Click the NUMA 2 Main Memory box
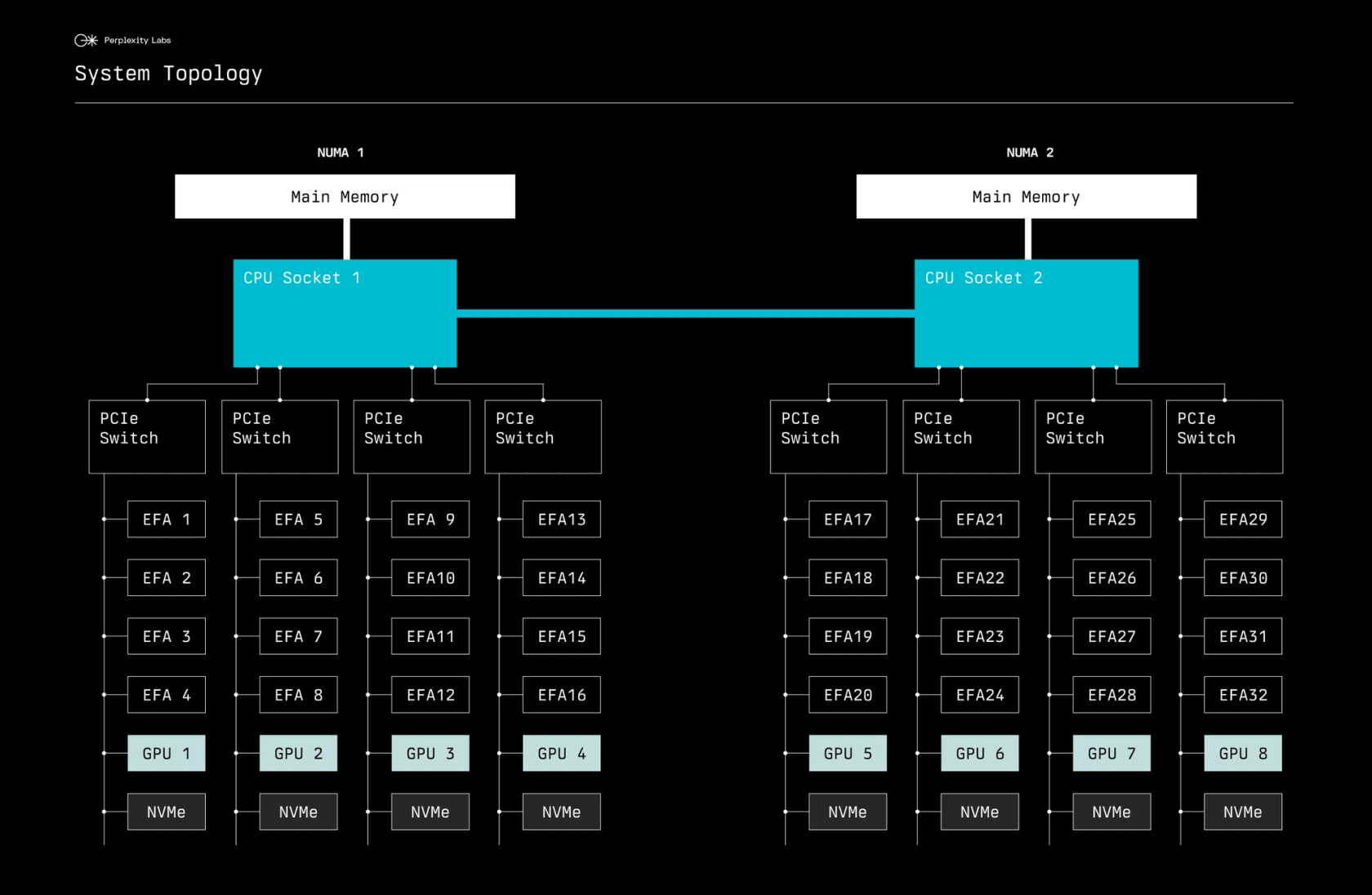The image size is (1372, 895). pyautogui.click(x=1026, y=196)
